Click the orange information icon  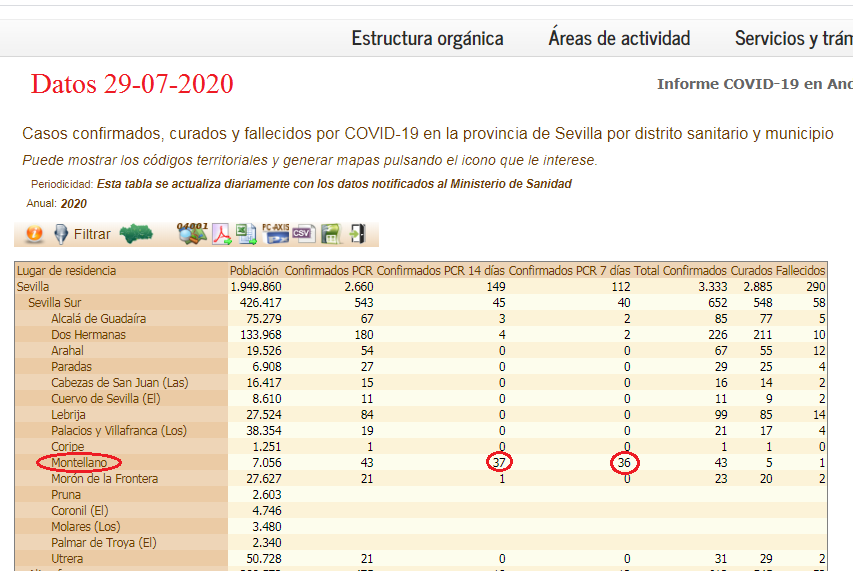pyautogui.click(x=34, y=234)
